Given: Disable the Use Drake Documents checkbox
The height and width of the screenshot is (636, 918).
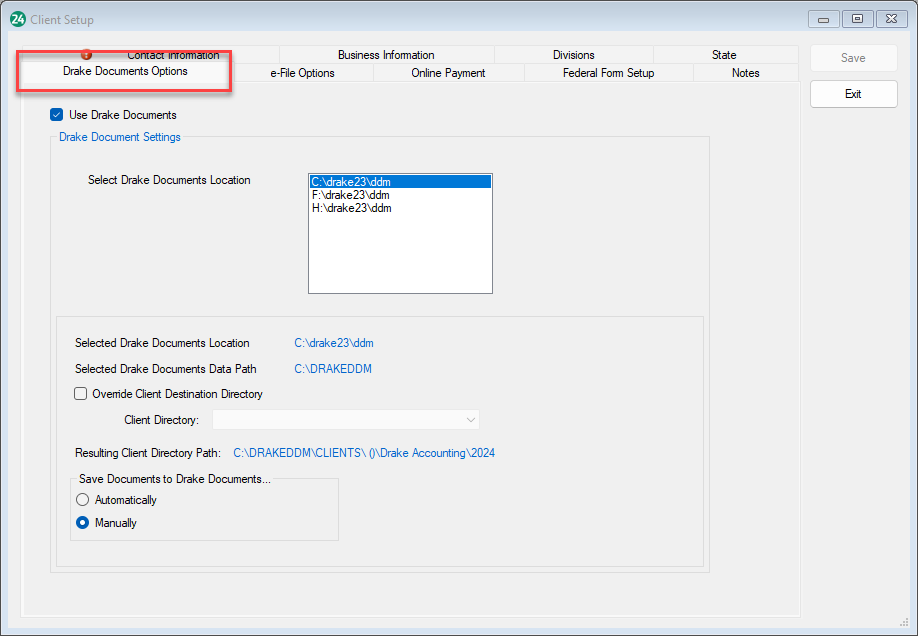Looking at the screenshot, I should [57, 114].
